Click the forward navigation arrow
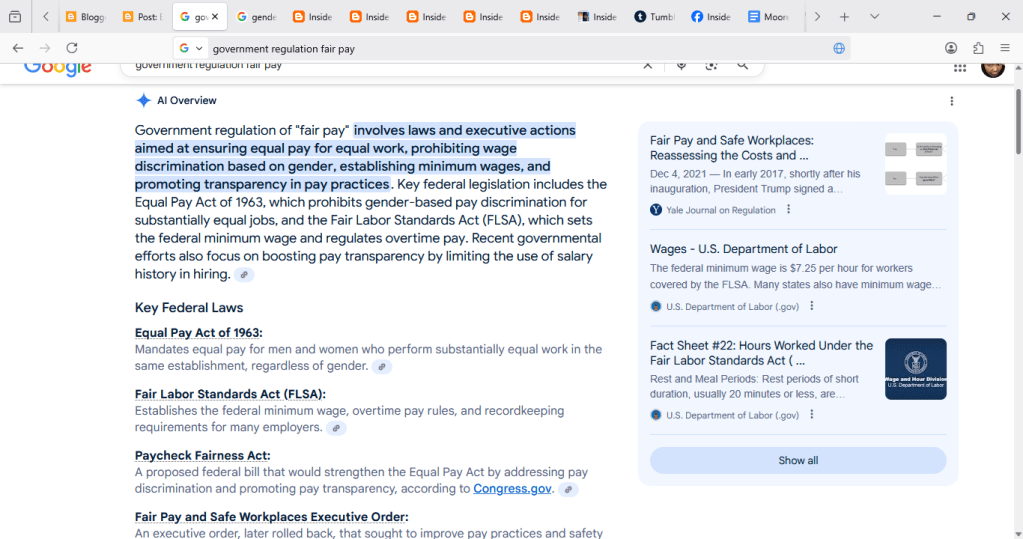This screenshot has width=1023, height=539. [x=44, y=48]
